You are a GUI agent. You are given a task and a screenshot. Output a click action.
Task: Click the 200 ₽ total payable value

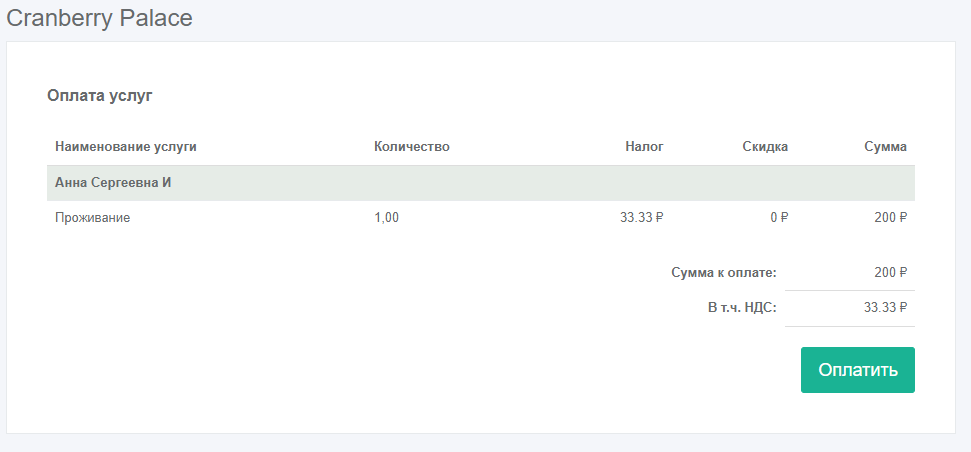(890, 272)
